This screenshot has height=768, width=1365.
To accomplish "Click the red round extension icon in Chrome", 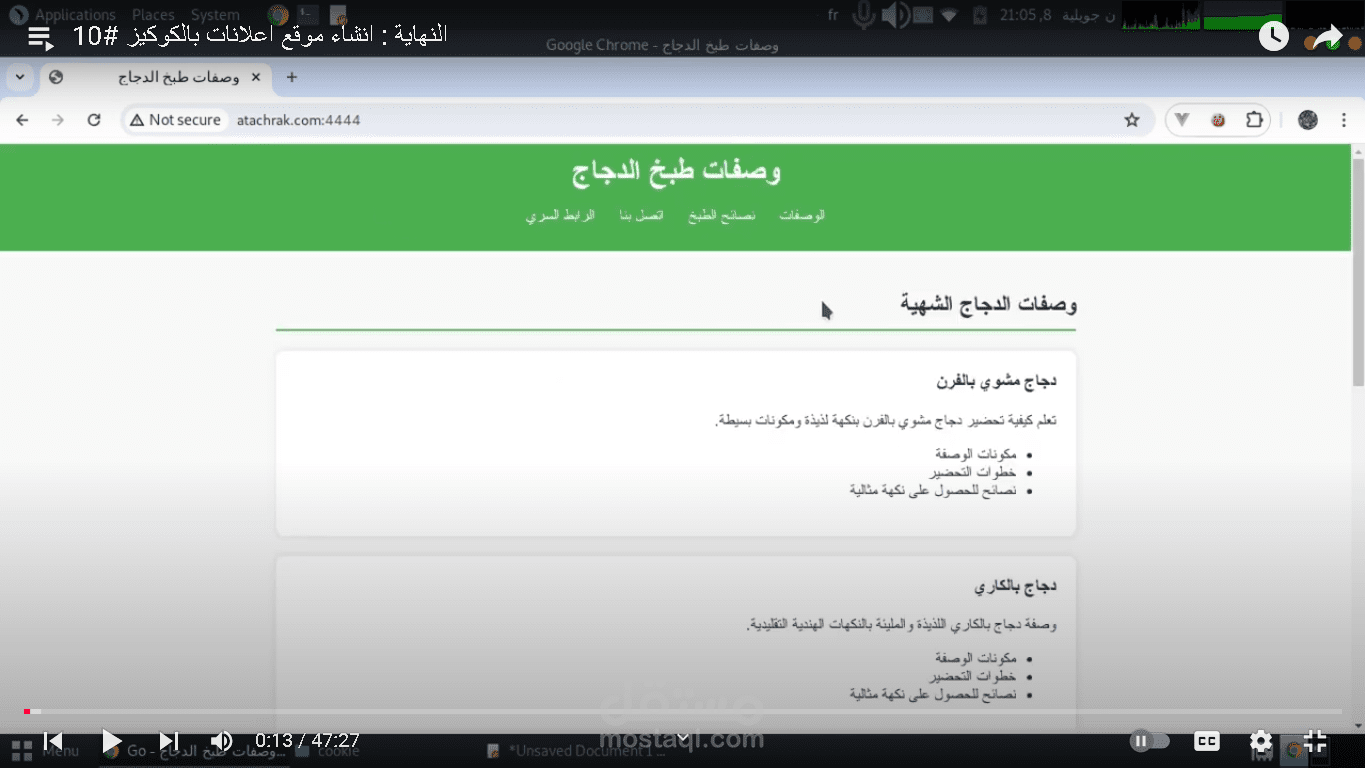I will click(1218, 120).
